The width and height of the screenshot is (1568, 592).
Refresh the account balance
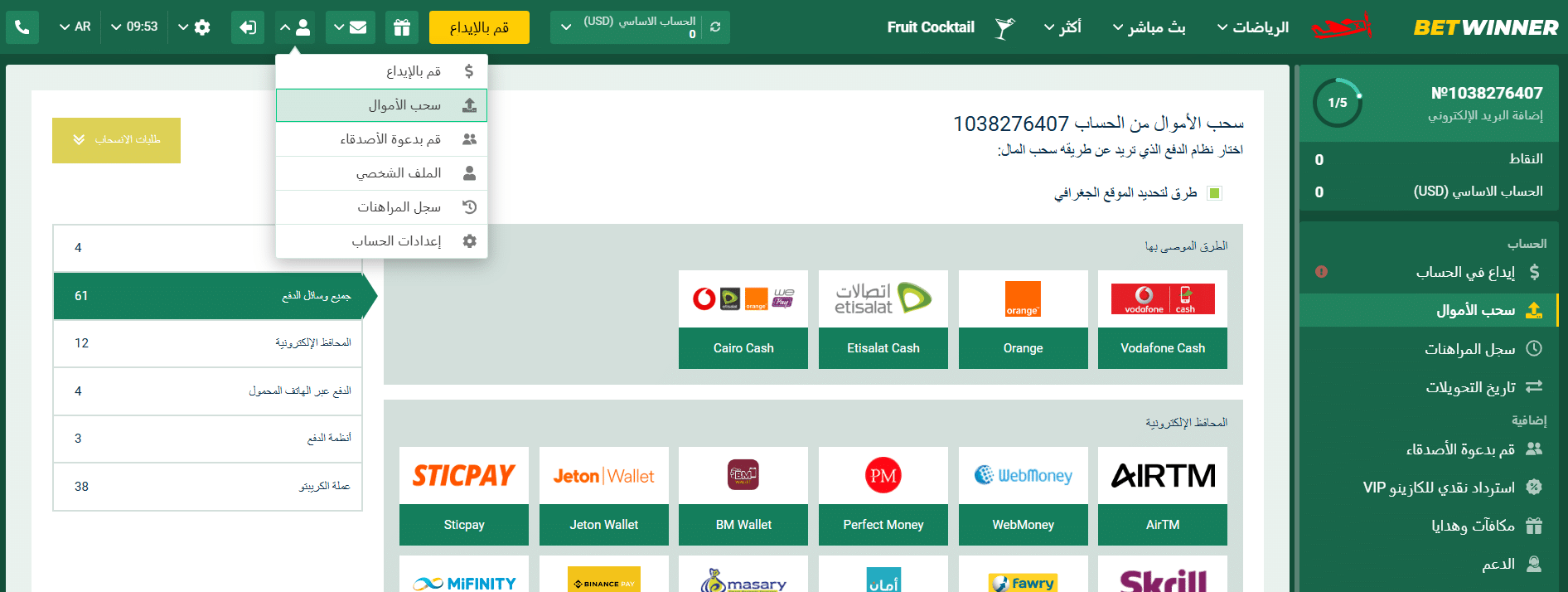click(715, 27)
